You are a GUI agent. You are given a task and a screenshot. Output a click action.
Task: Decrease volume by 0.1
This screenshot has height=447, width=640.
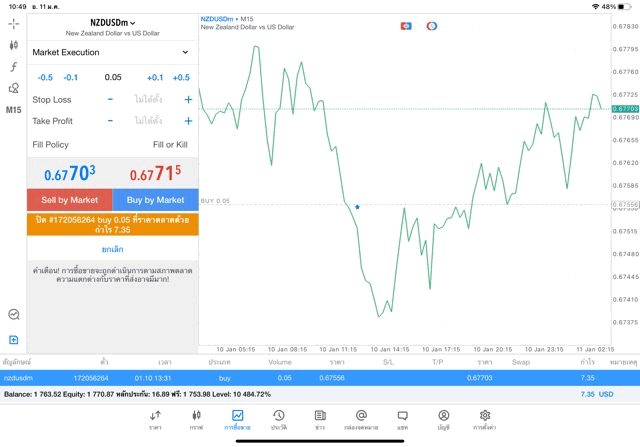click(x=71, y=78)
